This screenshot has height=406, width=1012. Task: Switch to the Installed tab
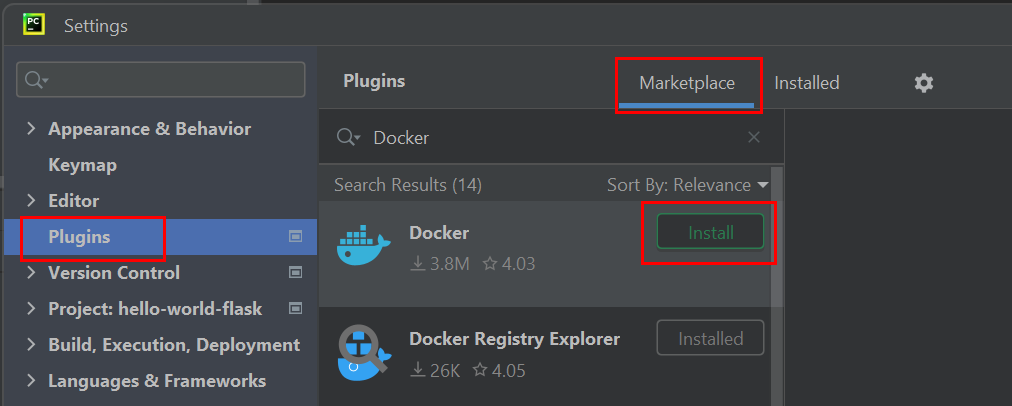point(807,83)
